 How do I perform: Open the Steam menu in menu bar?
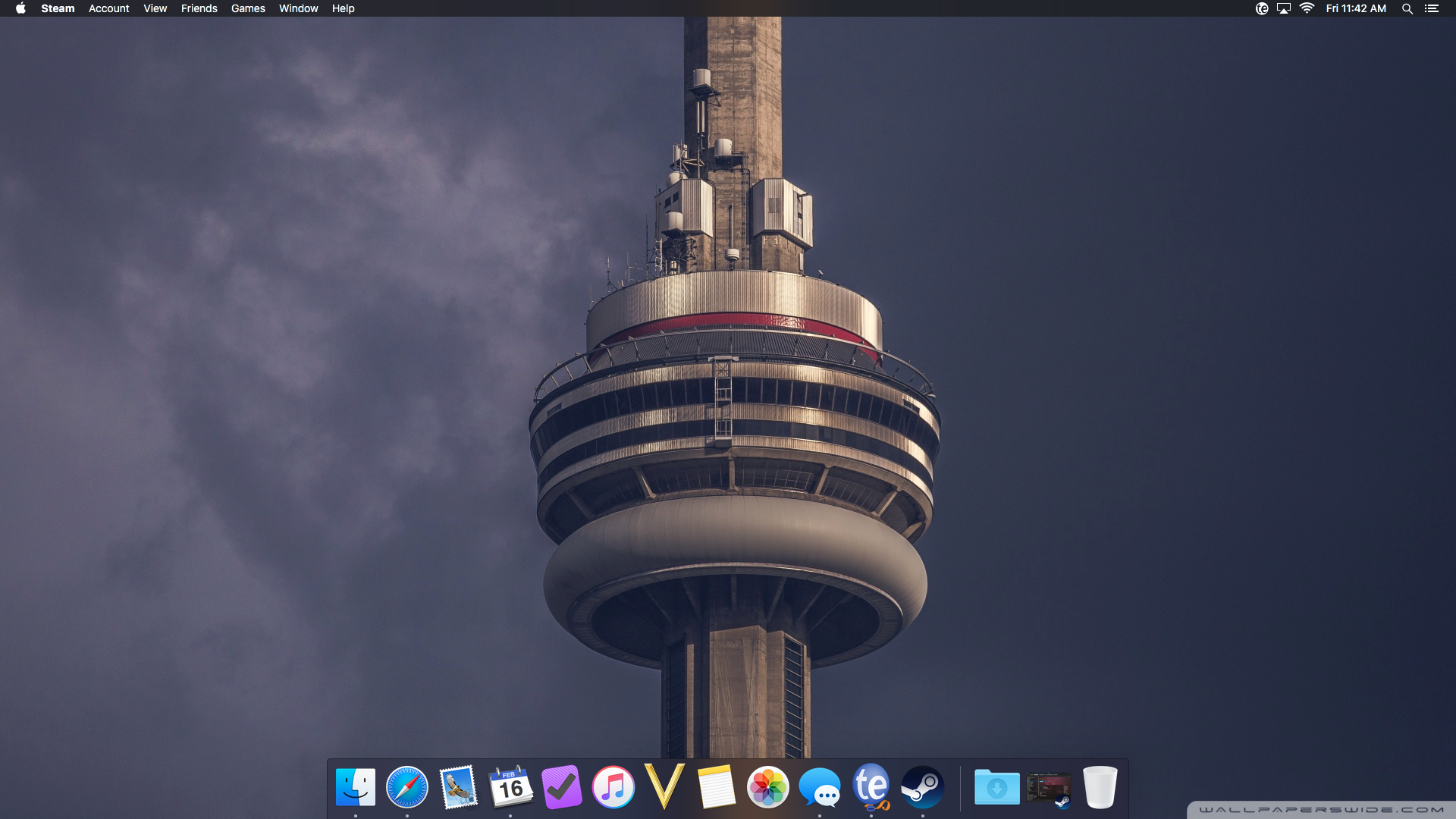click(58, 8)
